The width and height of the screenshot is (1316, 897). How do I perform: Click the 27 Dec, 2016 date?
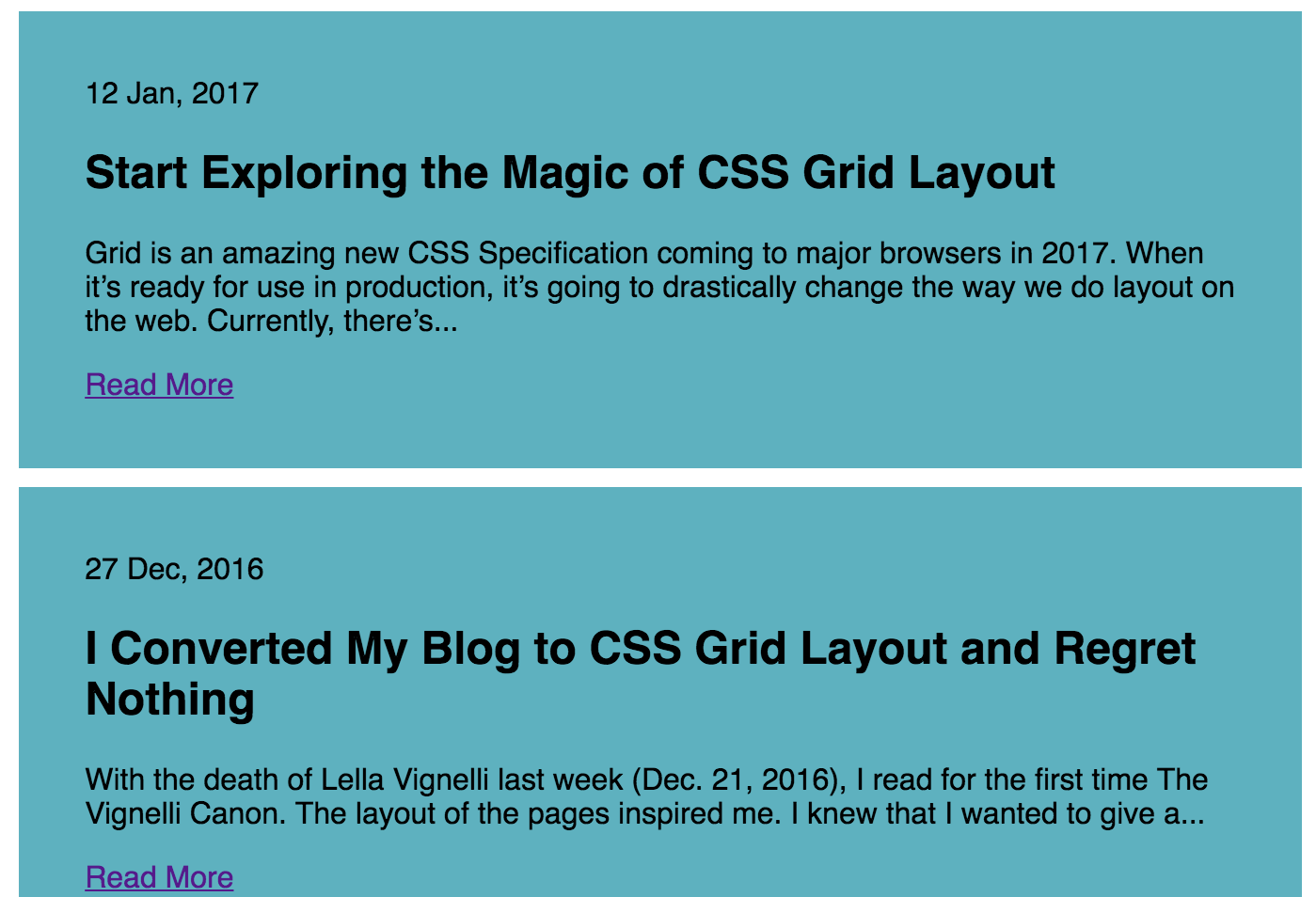[x=174, y=569]
